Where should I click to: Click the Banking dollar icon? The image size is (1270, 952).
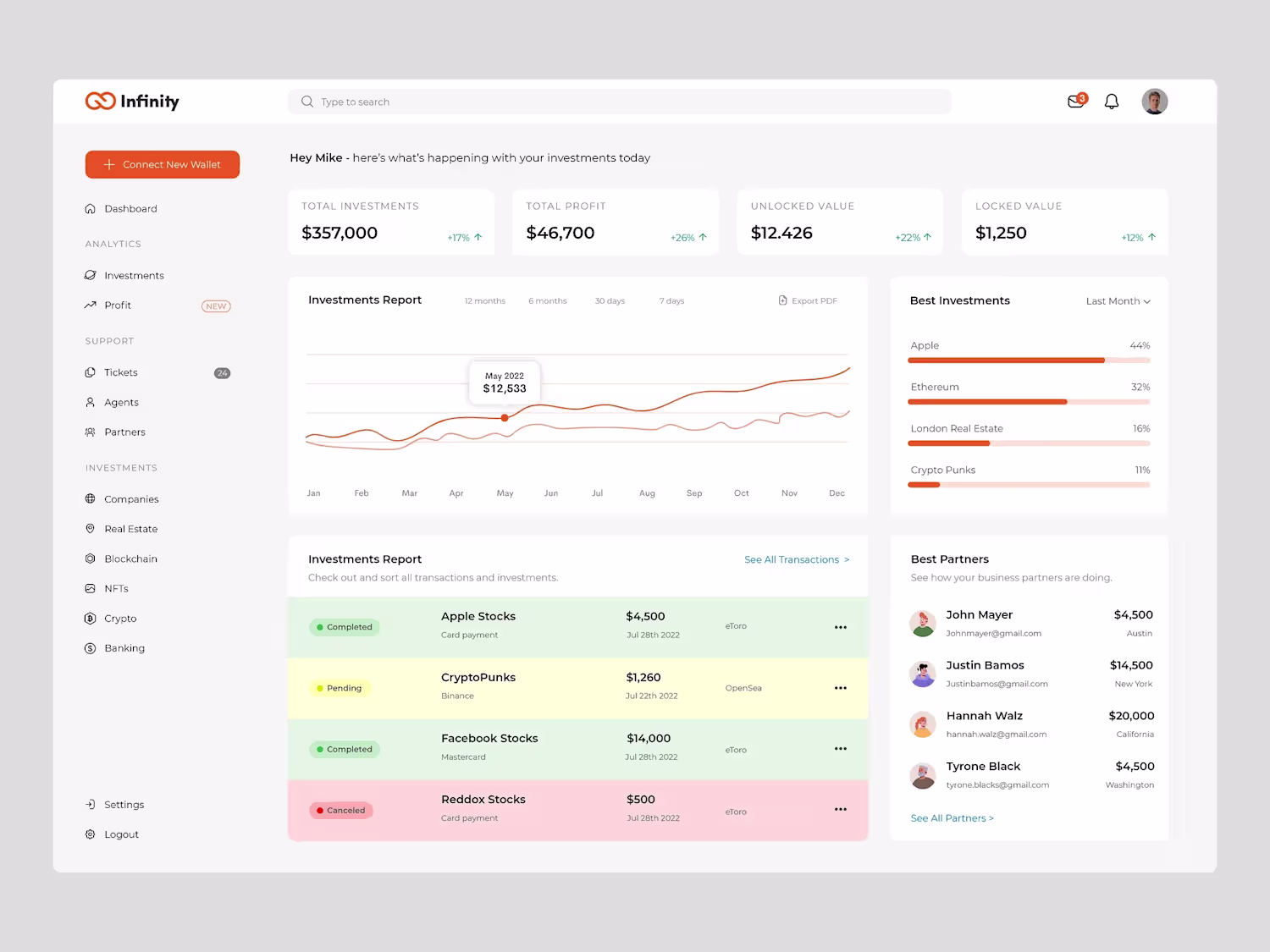(x=91, y=648)
